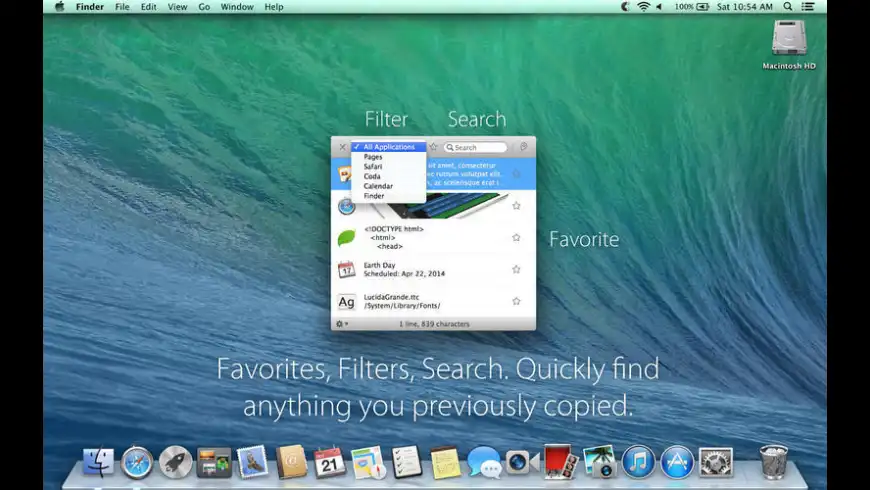Open the File menu
The image size is (870, 490).
[x=122, y=7]
